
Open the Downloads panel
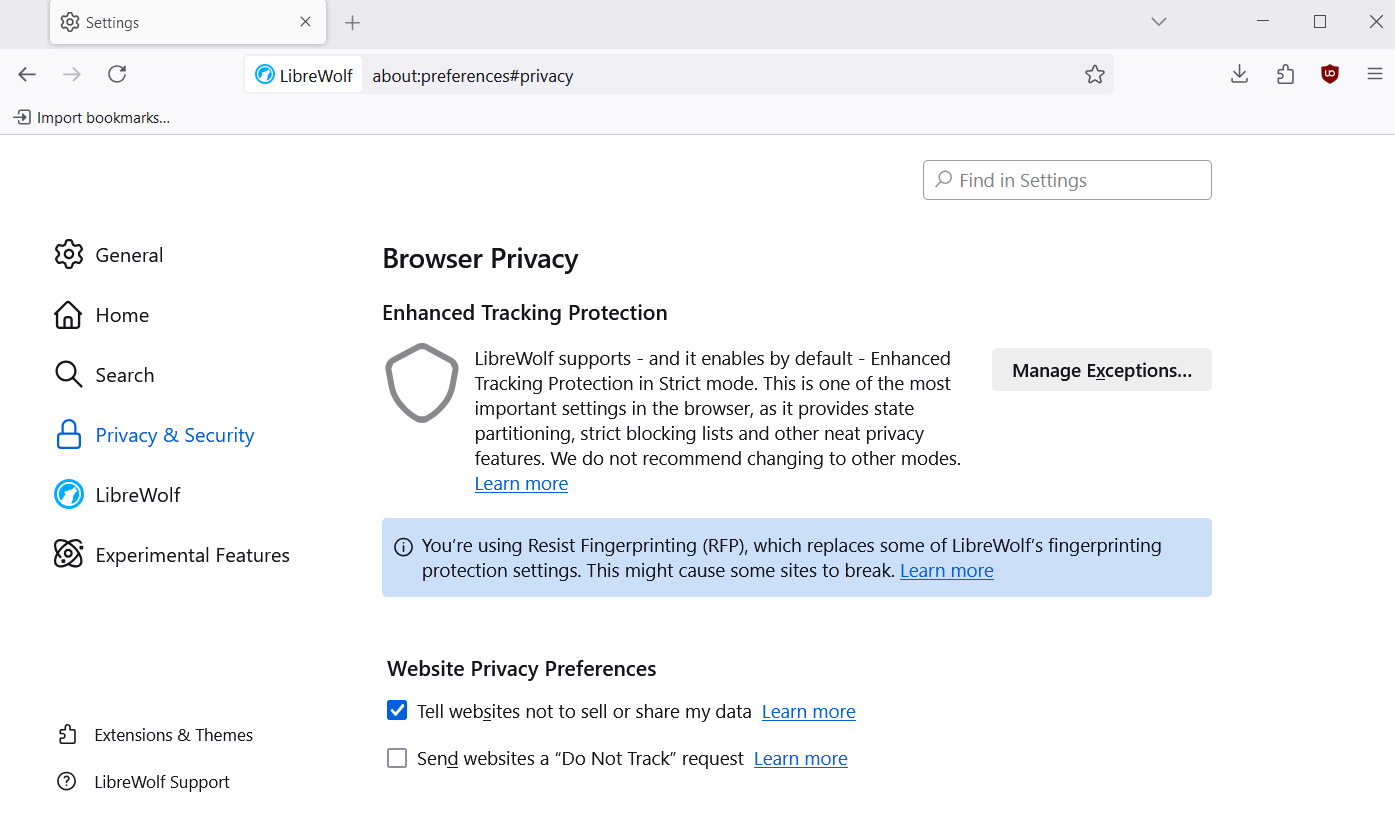click(1239, 74)
